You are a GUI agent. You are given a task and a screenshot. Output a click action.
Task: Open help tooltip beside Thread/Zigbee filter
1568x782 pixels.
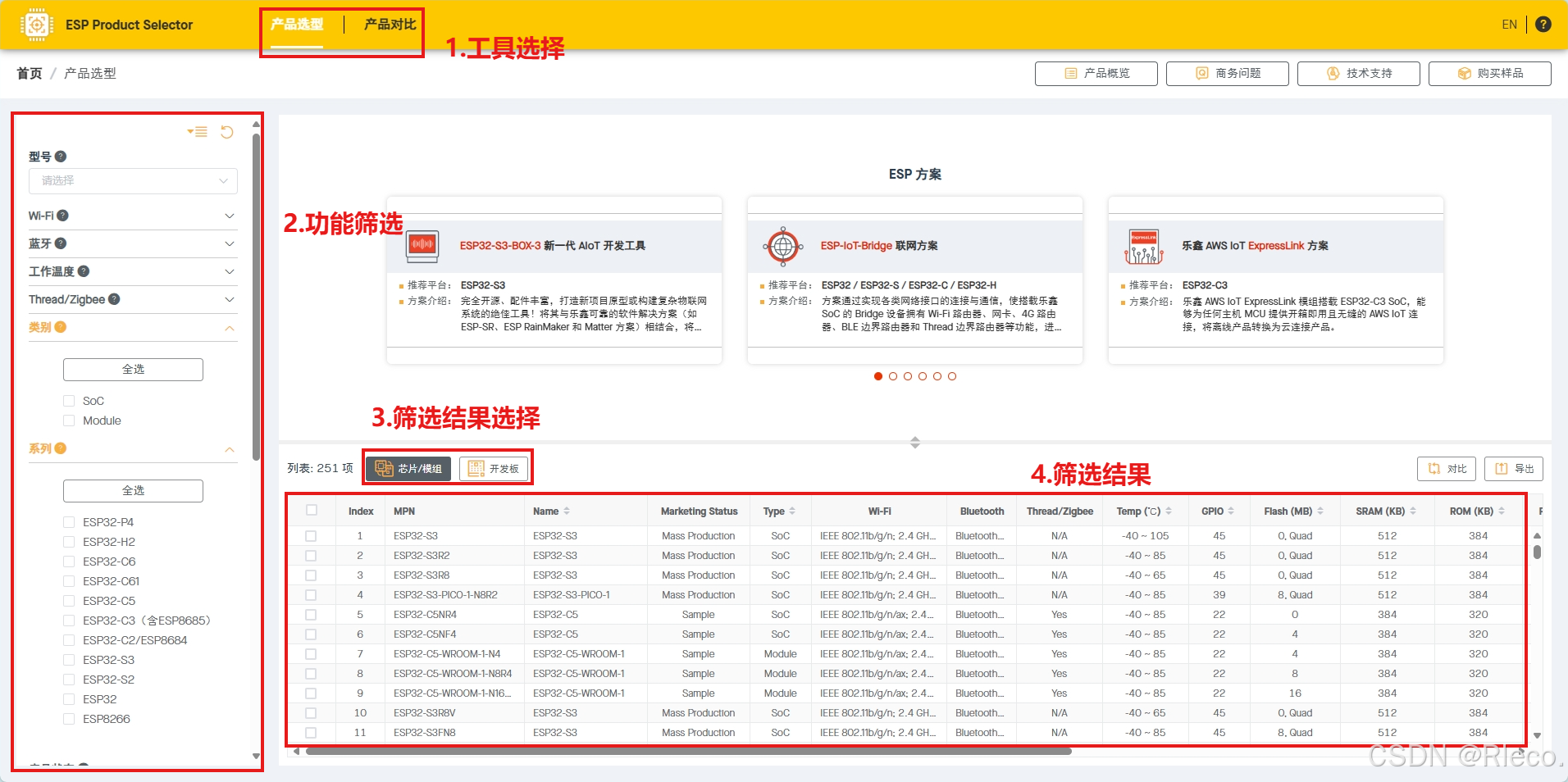click(x=114, y=299)
